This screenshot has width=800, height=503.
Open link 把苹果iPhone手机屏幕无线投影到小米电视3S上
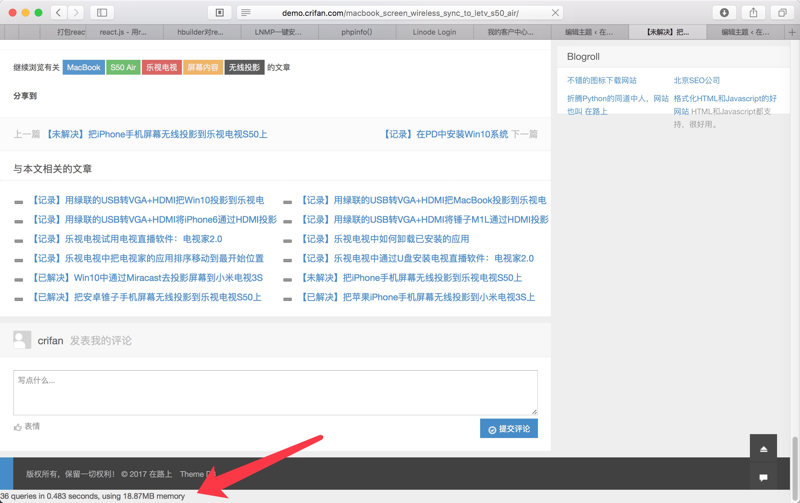pyautogui.click(x=417, y=297)
